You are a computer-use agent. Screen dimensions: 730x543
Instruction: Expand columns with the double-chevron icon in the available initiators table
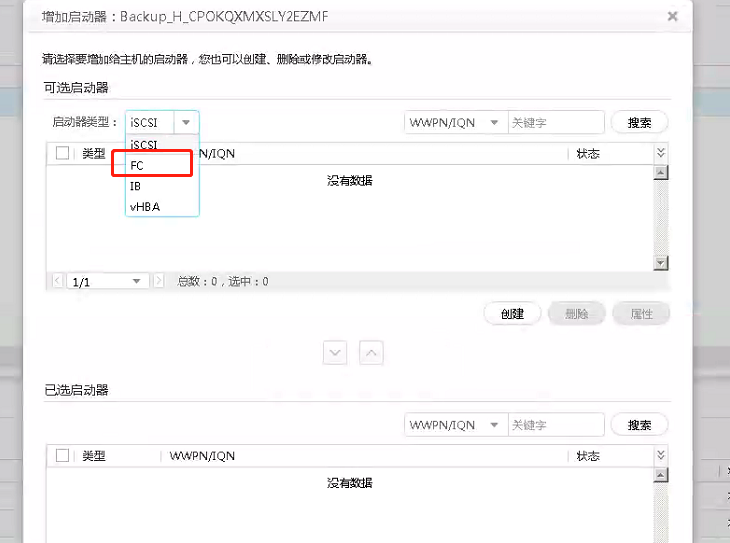(x=661, y=152)
